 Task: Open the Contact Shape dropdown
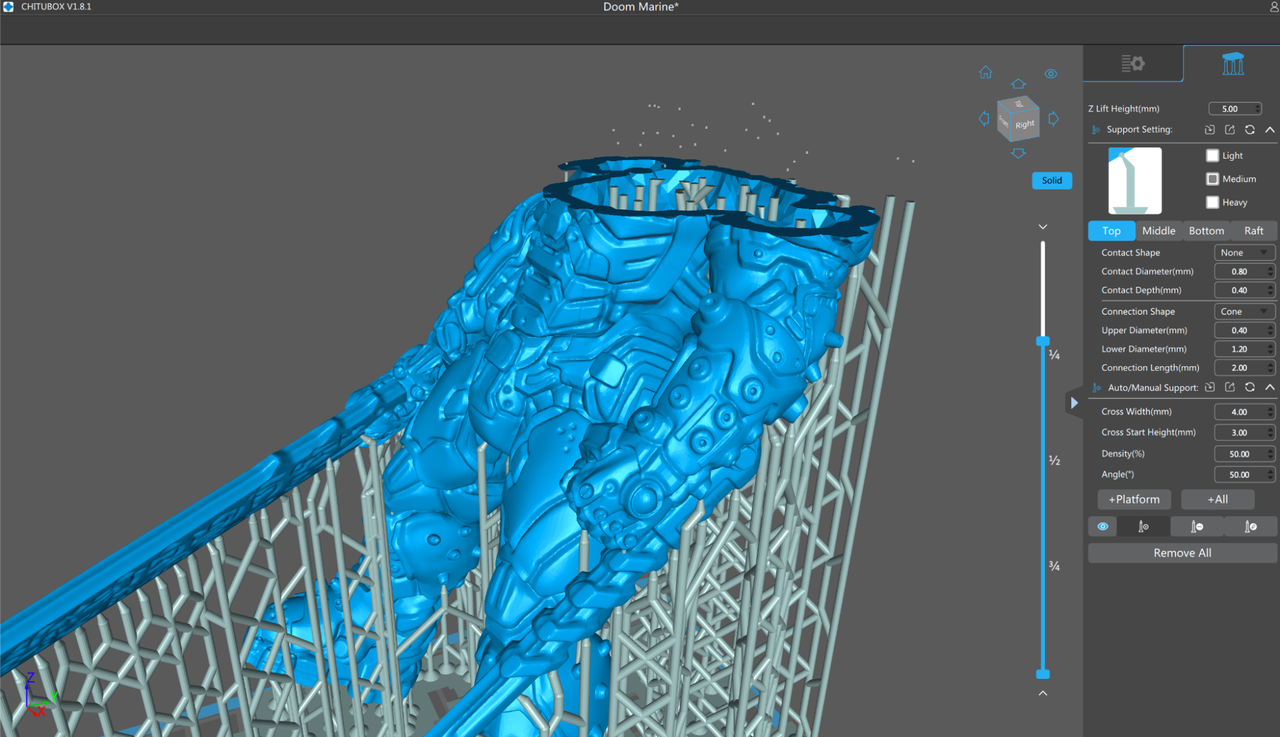tap(1244, 253)
